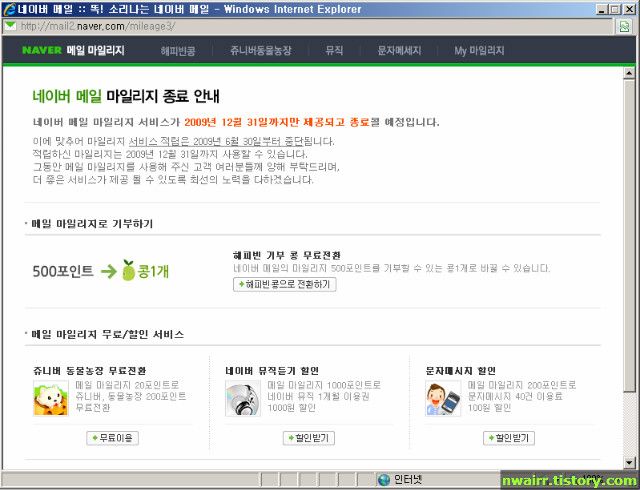640x490 pixels.
Task: Go to My 마일리지 tab
Action: pyautogui.click(x=479, y=51)
